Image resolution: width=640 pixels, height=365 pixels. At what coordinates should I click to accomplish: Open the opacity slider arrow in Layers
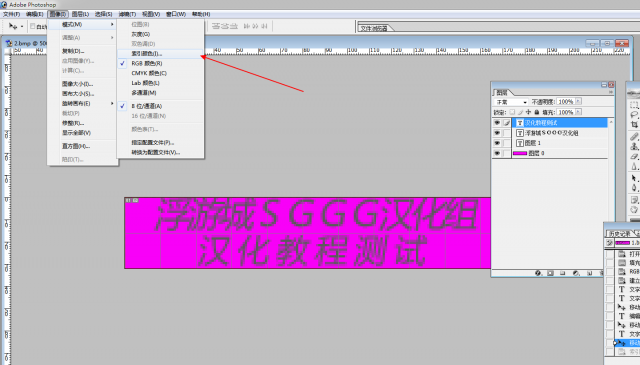(x=578, y=101)
